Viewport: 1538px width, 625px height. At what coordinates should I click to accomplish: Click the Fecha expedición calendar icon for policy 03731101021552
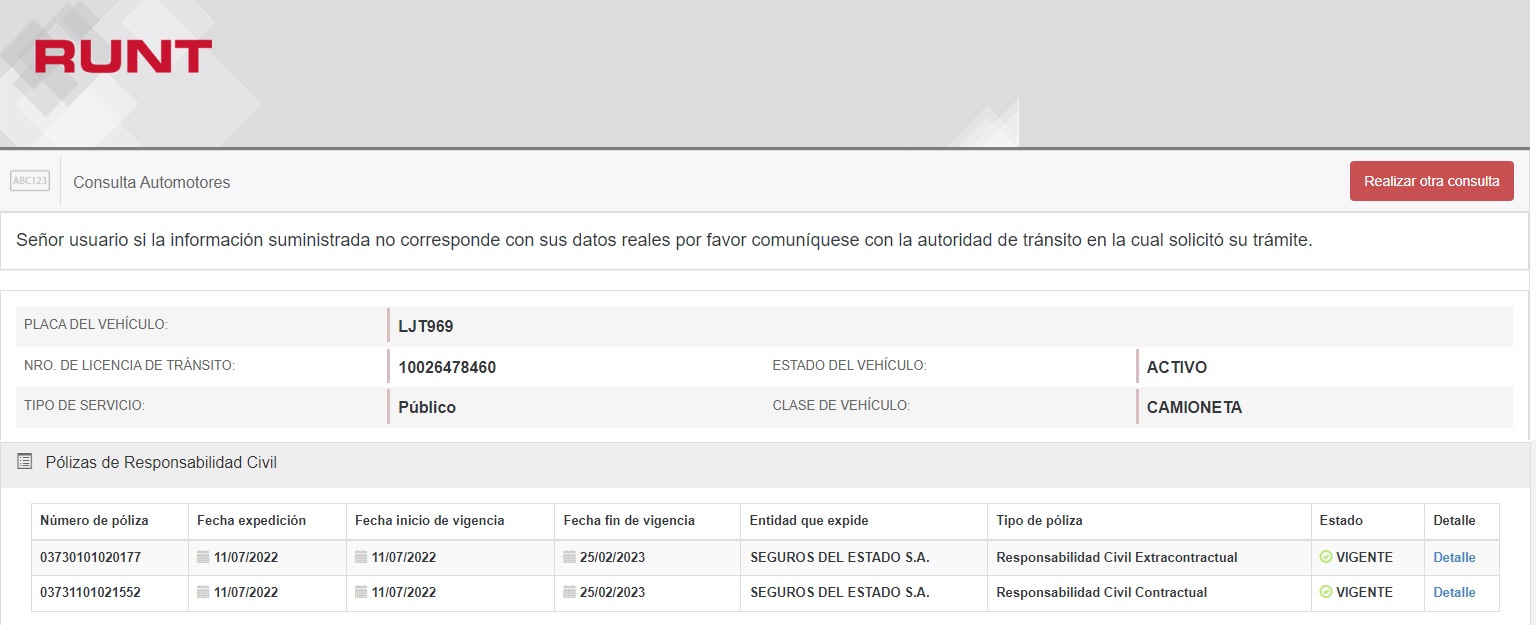point(203,592)
